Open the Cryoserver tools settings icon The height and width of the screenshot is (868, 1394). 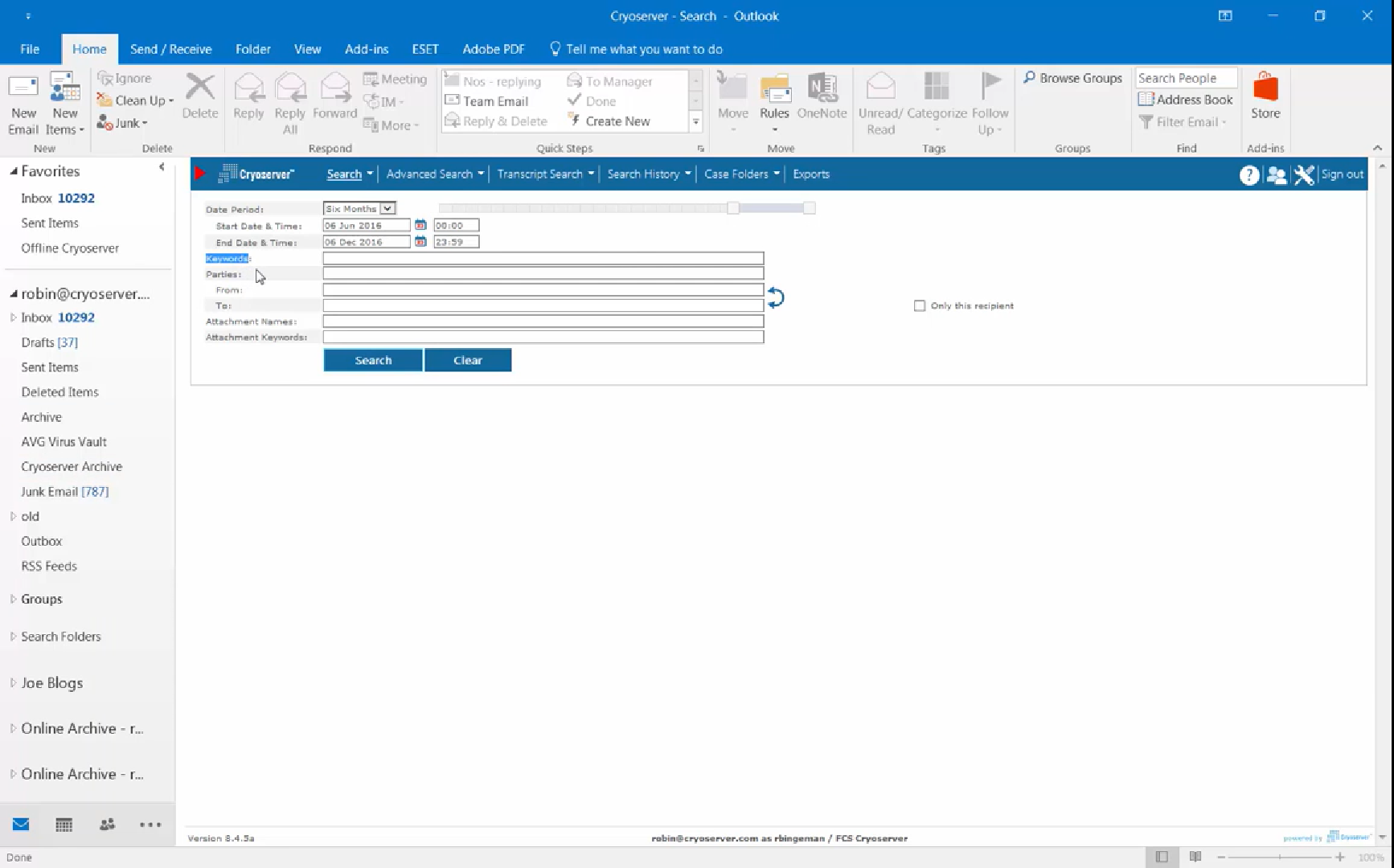[x=1304, y=174]
